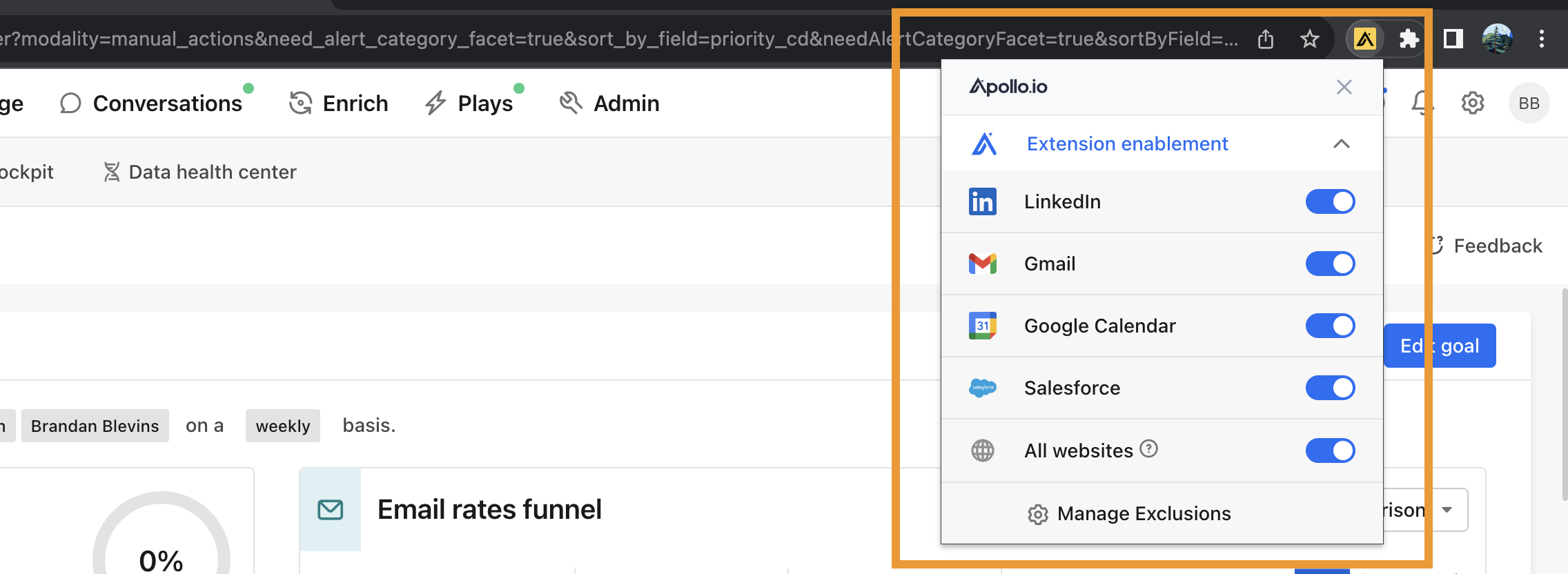Click the Extension enablement heading text
Viewport: 1568px width, 574px height.
click(1128, 143)
